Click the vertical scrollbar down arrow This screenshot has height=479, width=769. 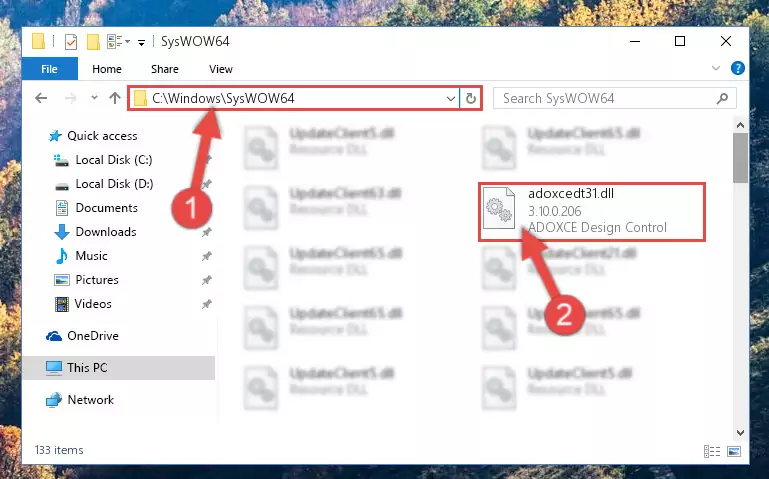click(740, 433)
